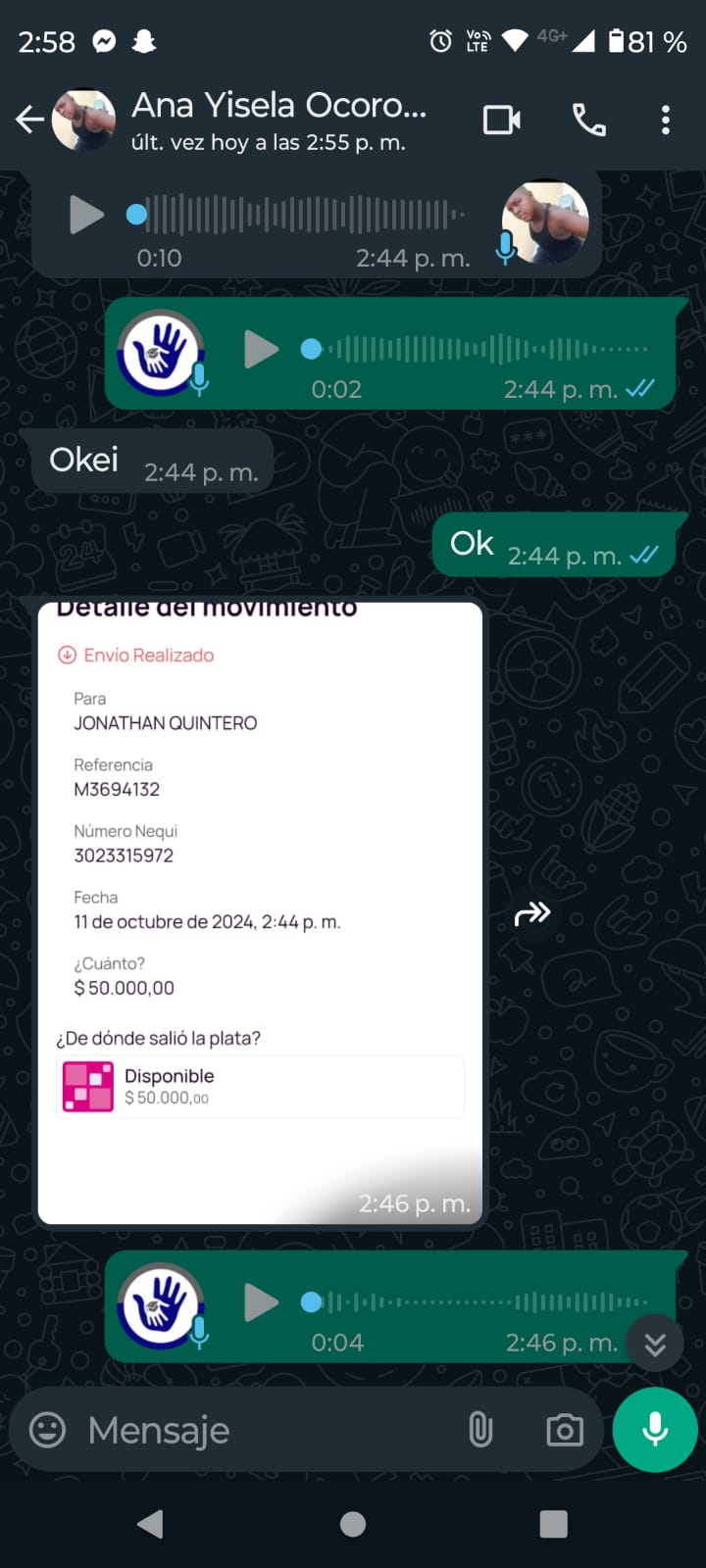Go back using the header arrow
This screenshot has width=706, height=1568.
click(29, 120)
